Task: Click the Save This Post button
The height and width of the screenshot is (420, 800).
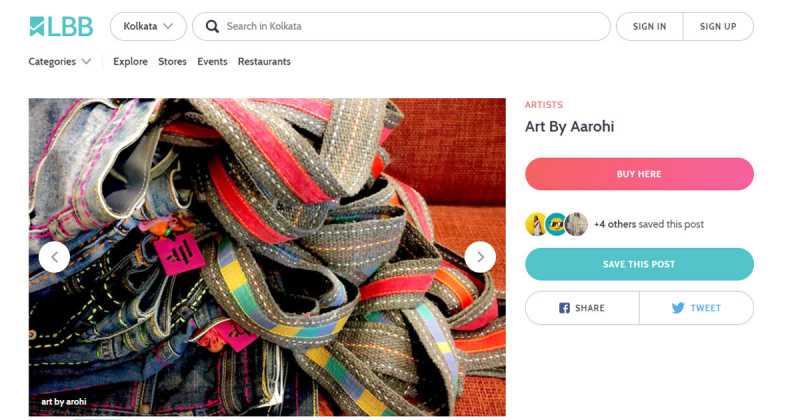Action: pyautogui.click(x=639, y=264)
